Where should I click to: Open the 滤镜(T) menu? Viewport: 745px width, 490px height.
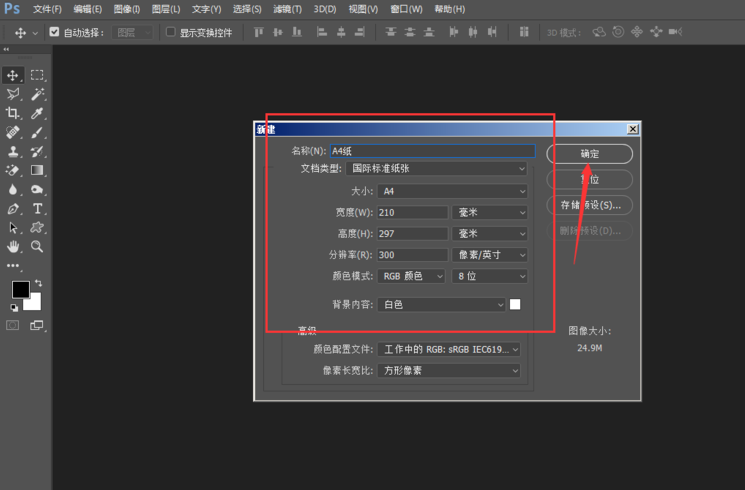coord(287,9)
